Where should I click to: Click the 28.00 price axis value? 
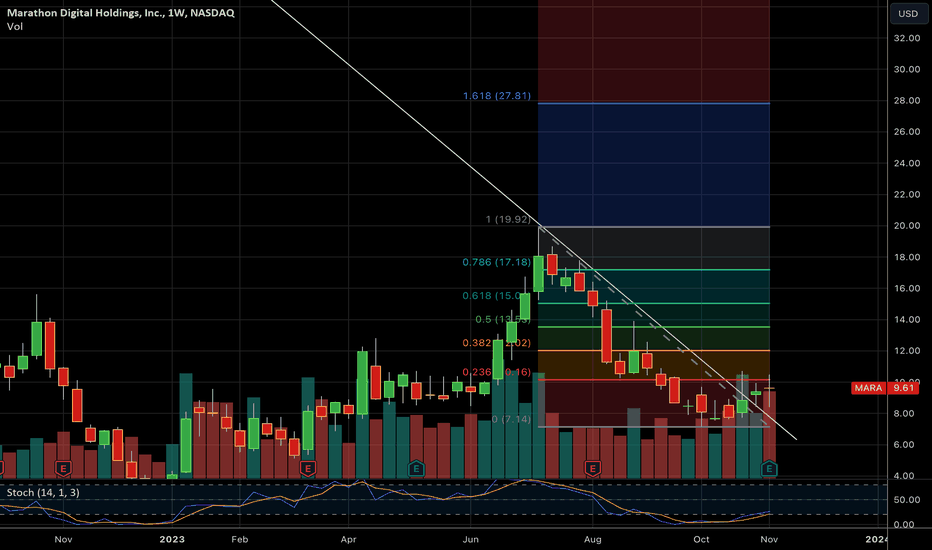pos(907,100)
